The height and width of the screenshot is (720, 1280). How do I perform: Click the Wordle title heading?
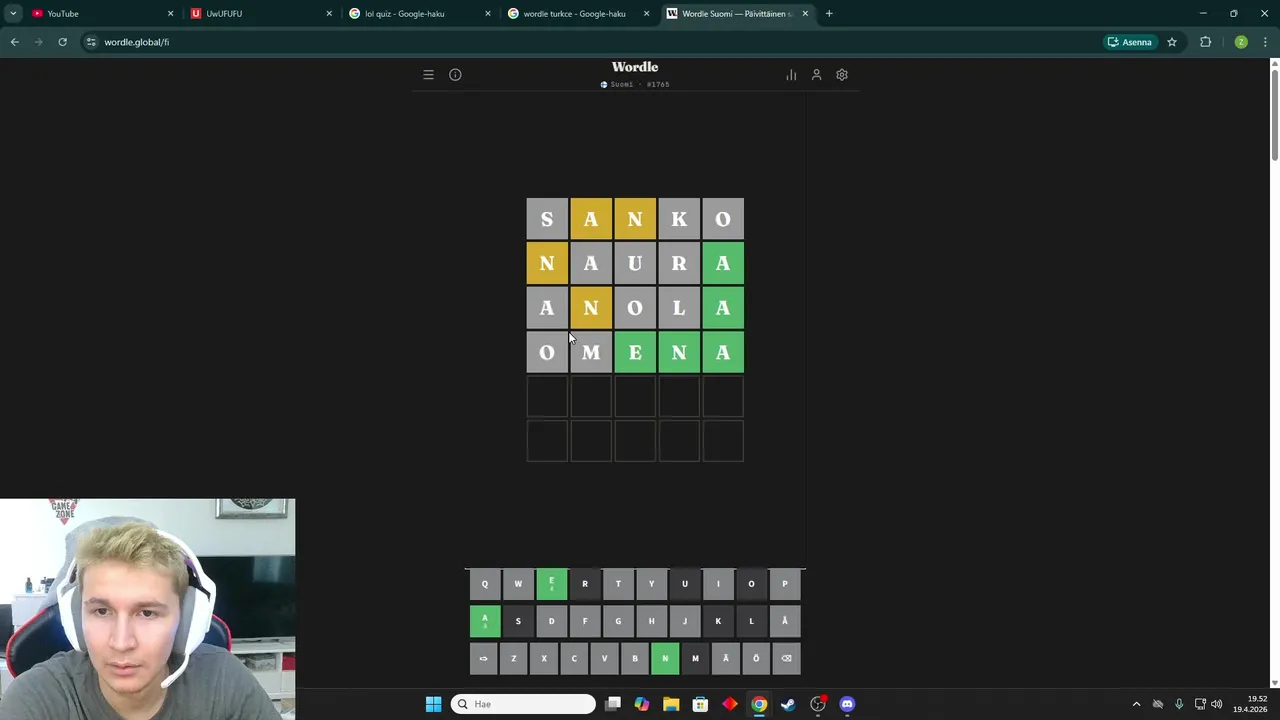pyautogui.click(x=635, y=67)
